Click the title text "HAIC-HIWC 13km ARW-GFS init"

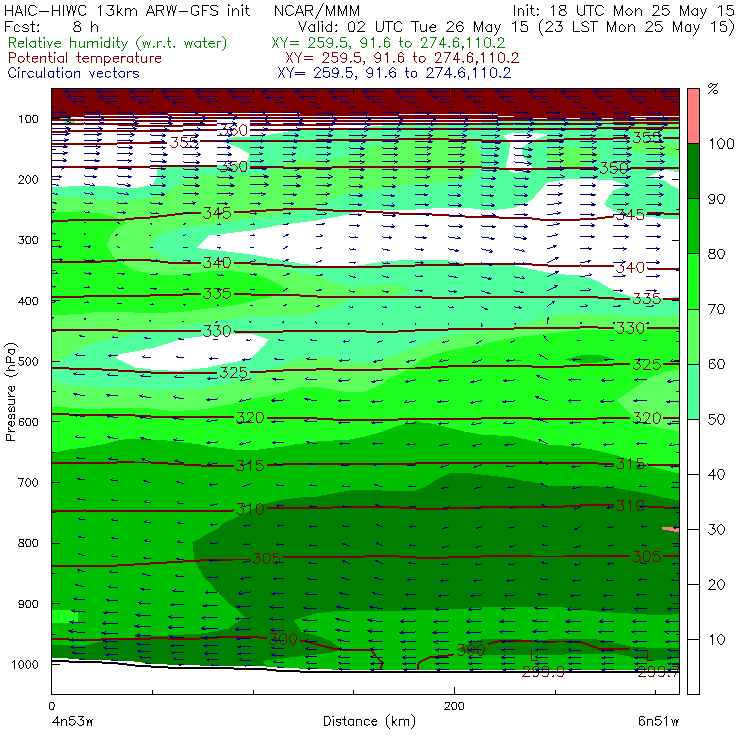point(127,11)
